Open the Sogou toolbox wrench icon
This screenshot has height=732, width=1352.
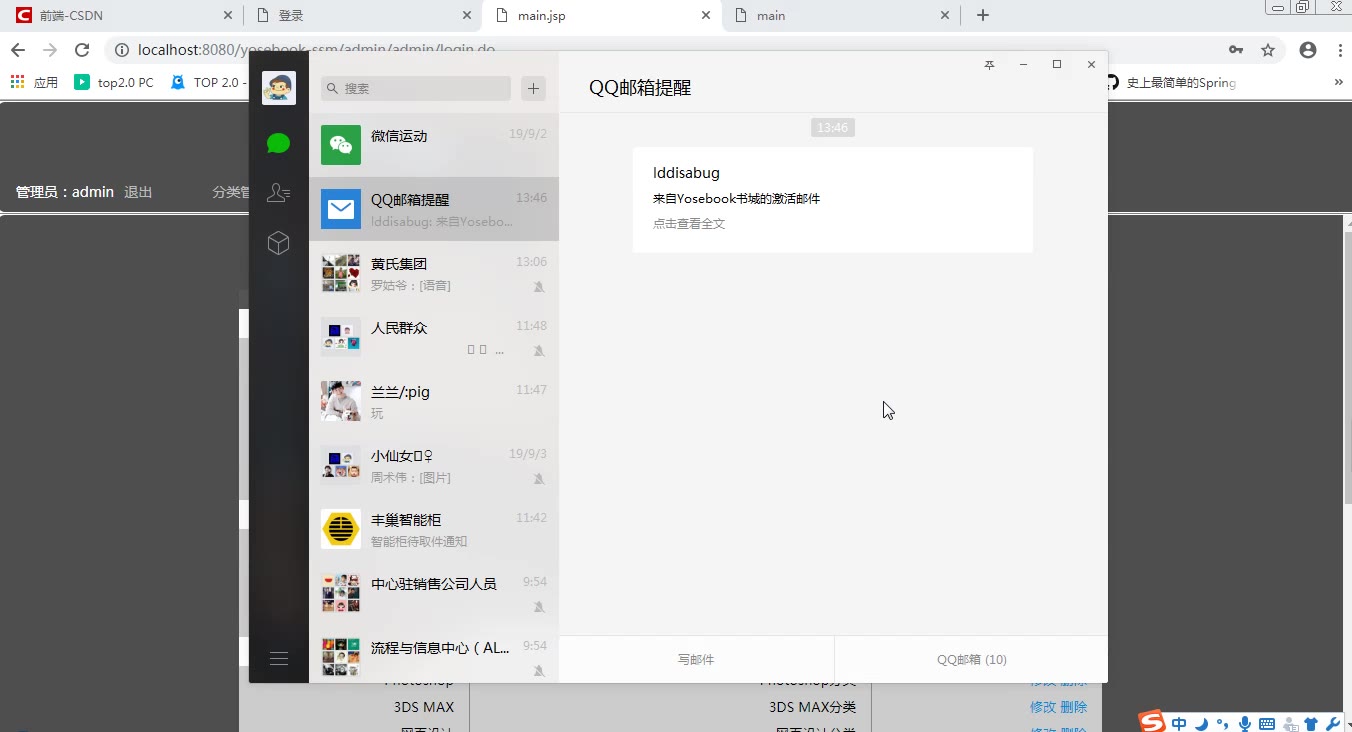(1333, 724)
